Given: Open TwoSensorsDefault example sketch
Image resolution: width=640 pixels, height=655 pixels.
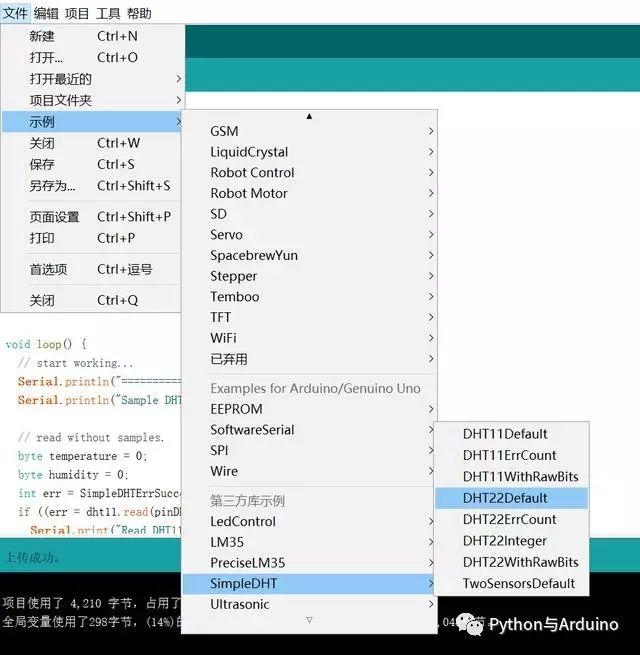Looking at the screenshot, I should 512,584.
